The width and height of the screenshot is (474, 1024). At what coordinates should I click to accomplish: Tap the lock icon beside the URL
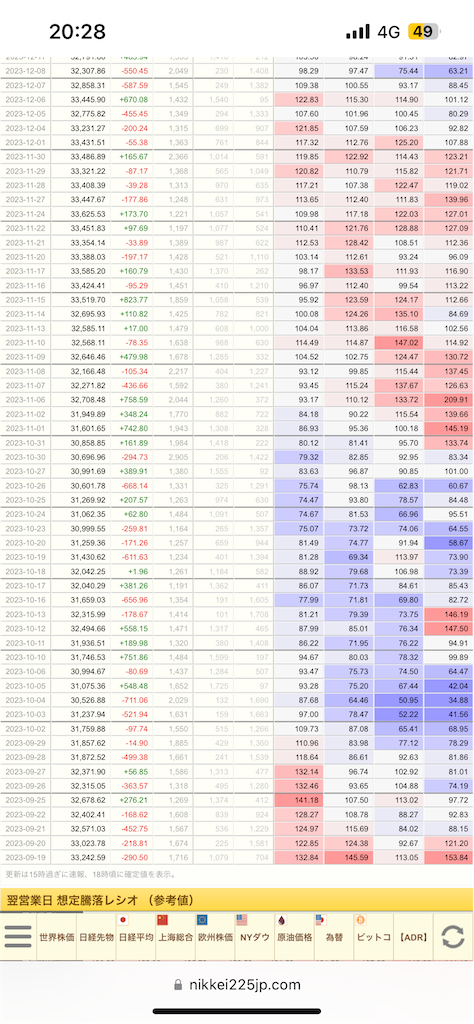[x=178, y=985]
